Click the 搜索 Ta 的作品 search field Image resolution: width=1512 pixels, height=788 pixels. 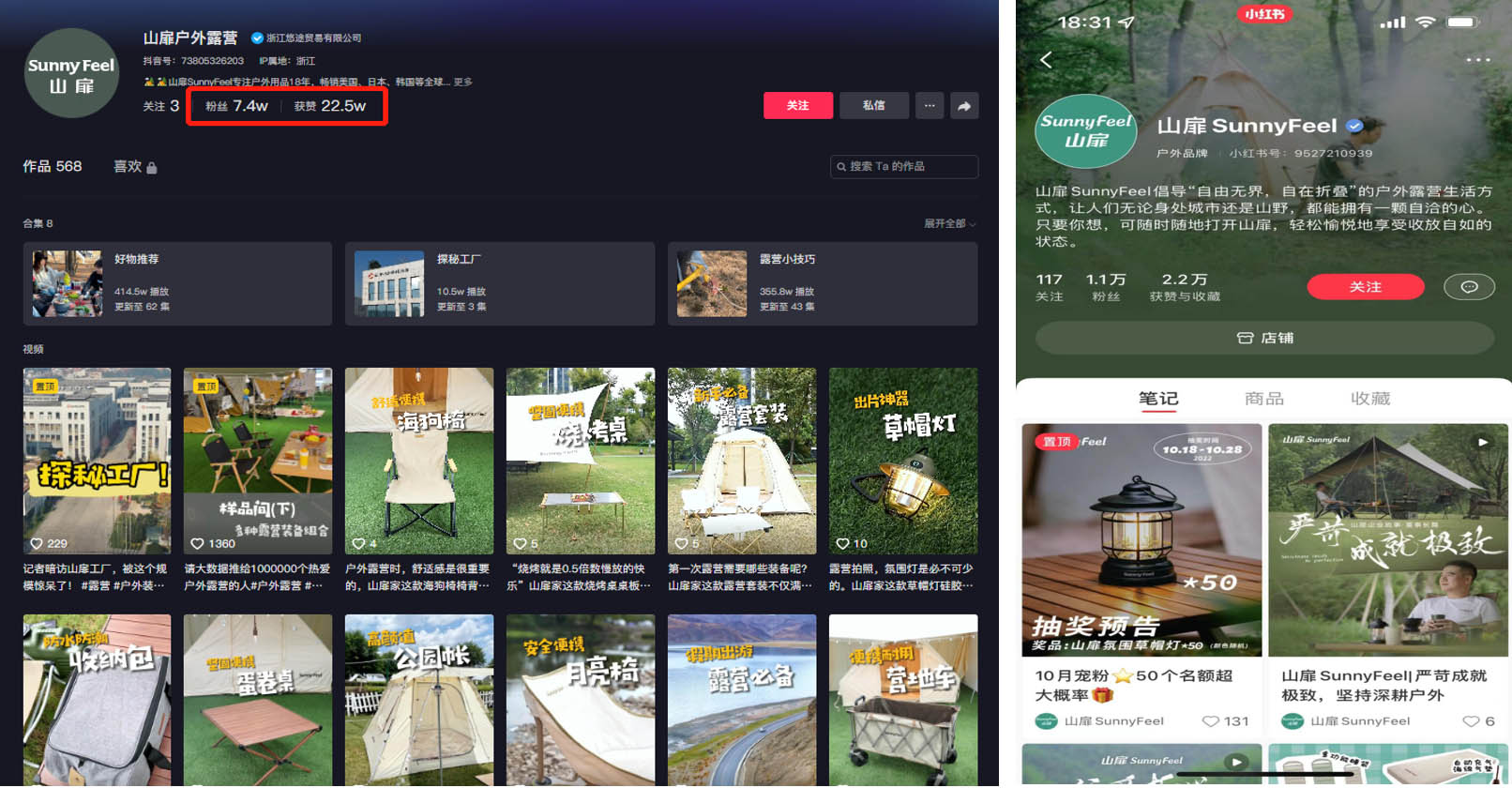click(904, 167)
